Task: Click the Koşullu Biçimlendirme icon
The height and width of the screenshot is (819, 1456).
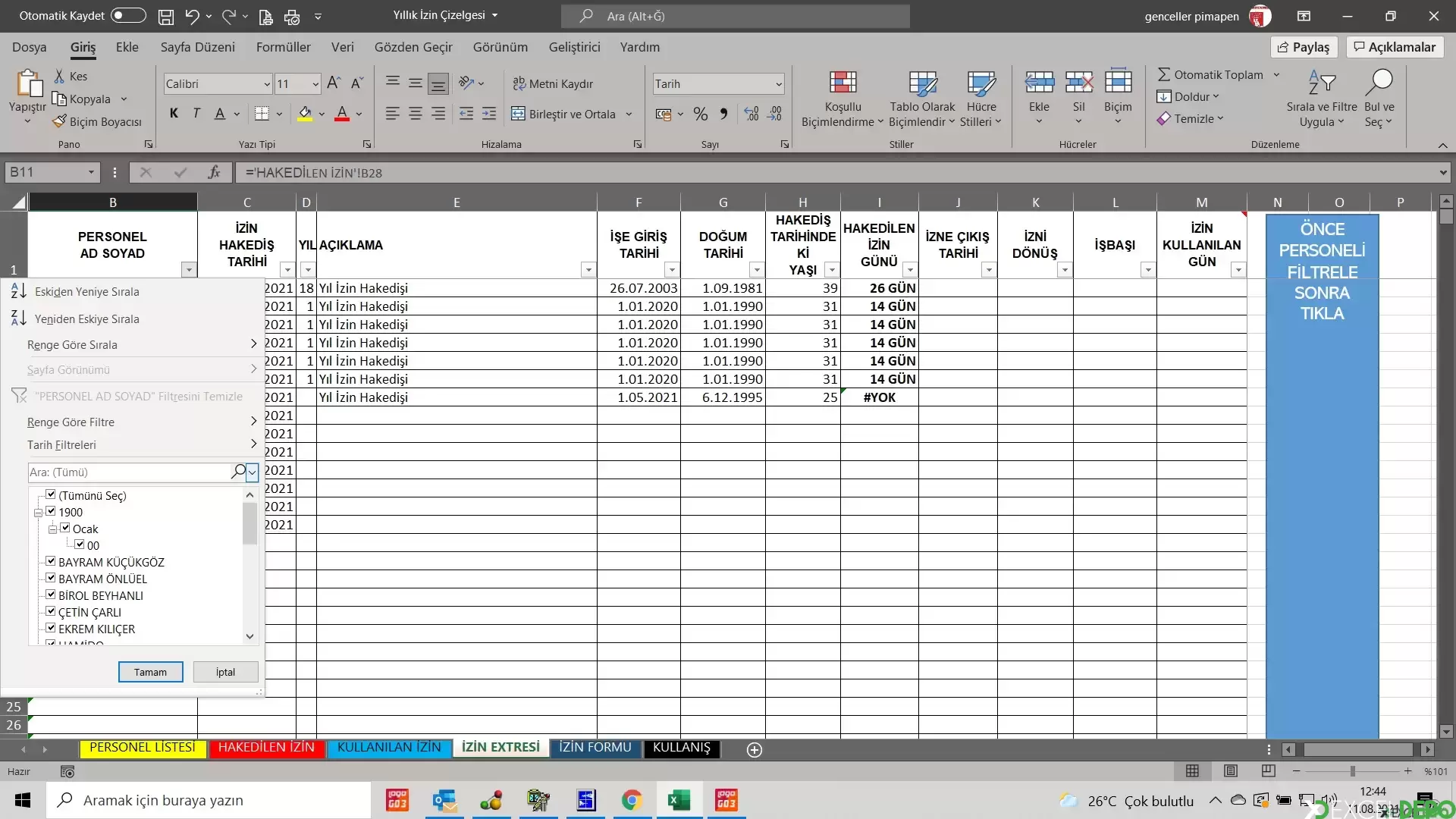Action: click(843, 82)
